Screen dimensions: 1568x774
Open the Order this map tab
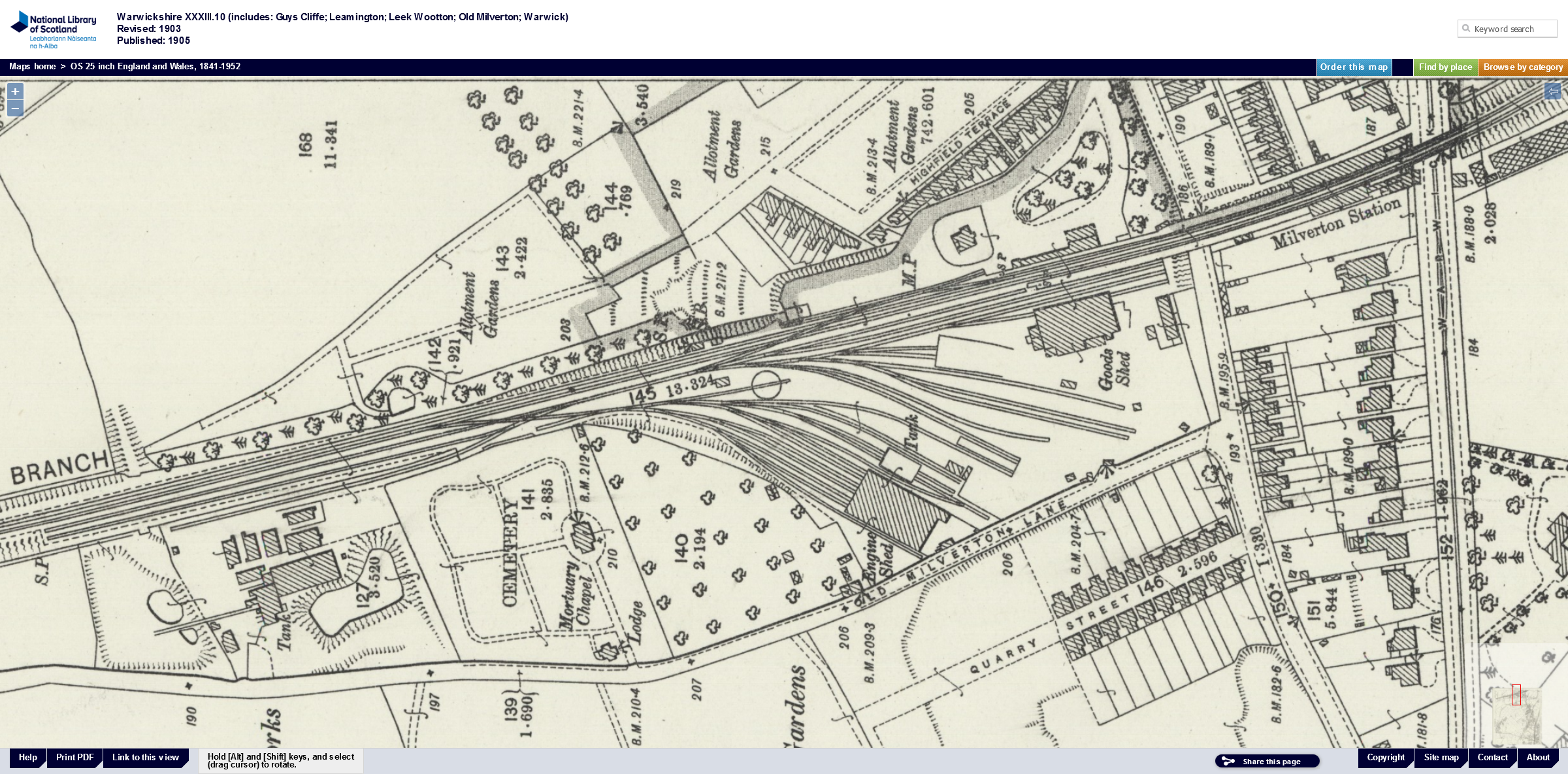click(1354, 67)
